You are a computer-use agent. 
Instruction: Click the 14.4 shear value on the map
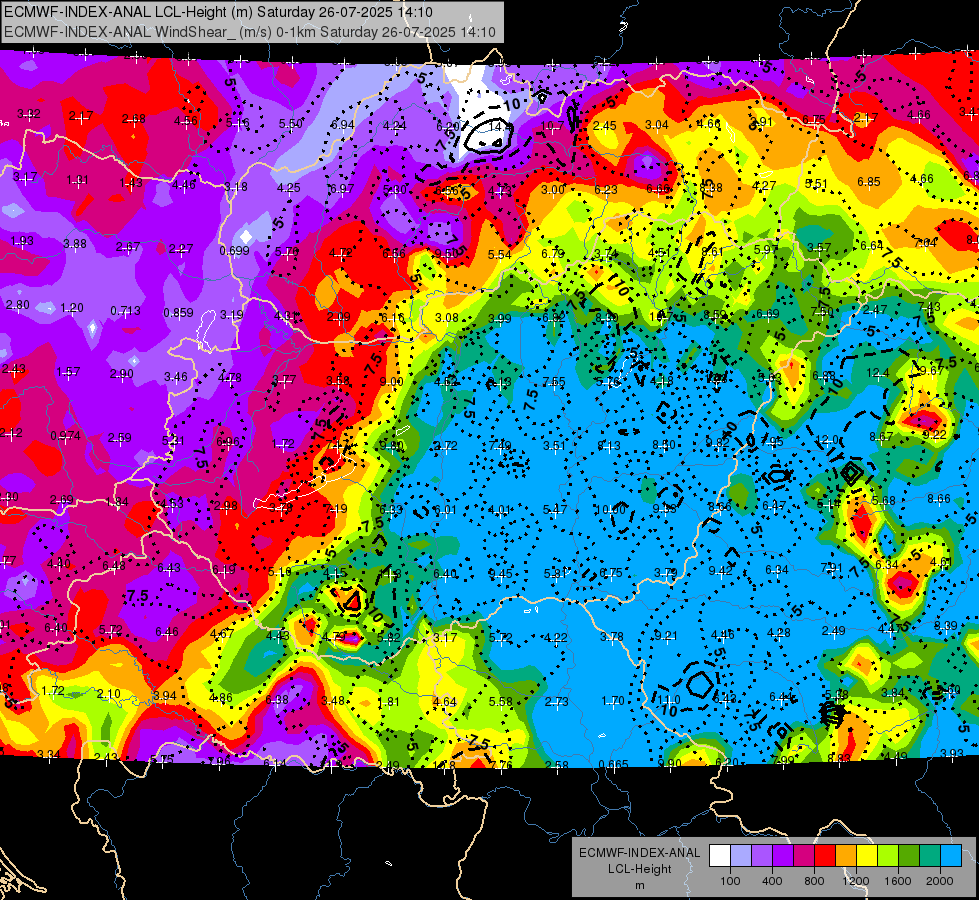(500, 126)
